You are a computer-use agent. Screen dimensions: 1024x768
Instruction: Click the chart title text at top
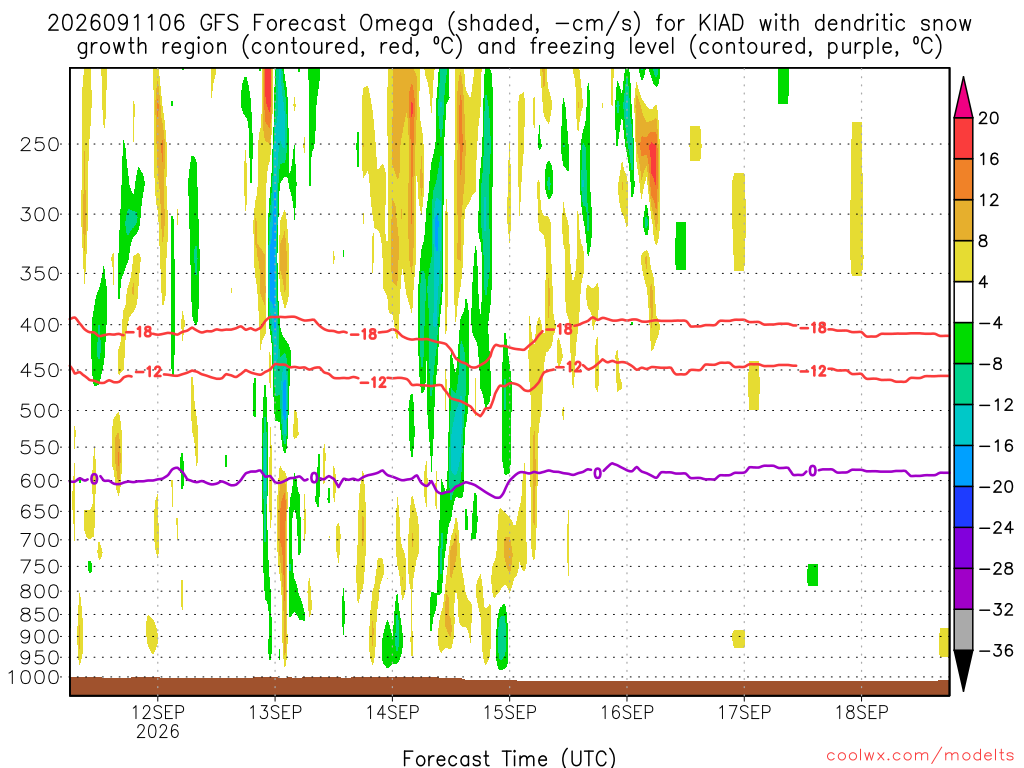coord(509,35)
